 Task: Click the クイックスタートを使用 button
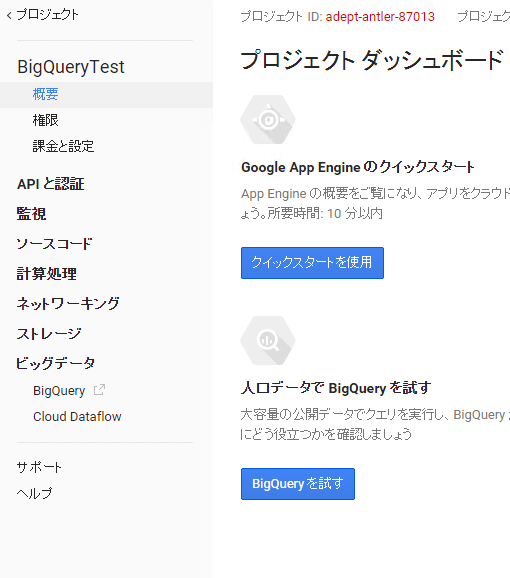(x=312, y=263)
